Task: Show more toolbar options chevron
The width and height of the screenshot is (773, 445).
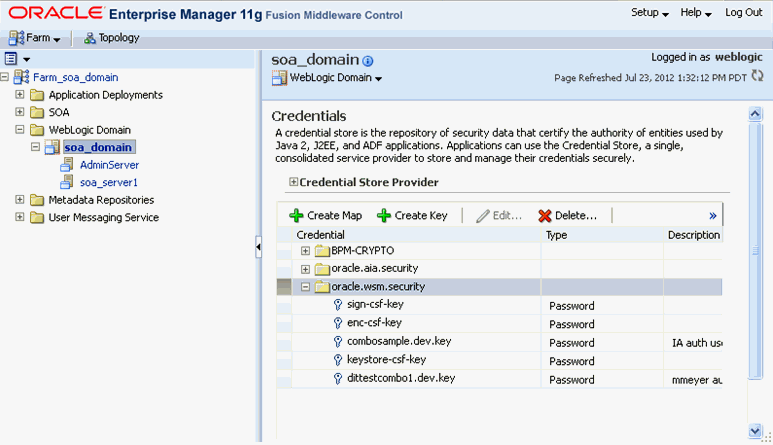Action: pyautogui.click(x=712, y=215)
